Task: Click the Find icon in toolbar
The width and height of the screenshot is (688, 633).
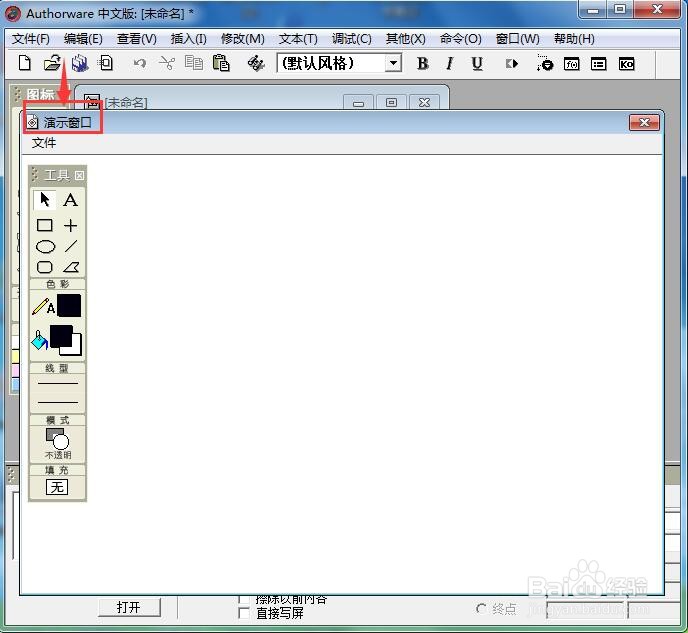Action: coord(256,64)
